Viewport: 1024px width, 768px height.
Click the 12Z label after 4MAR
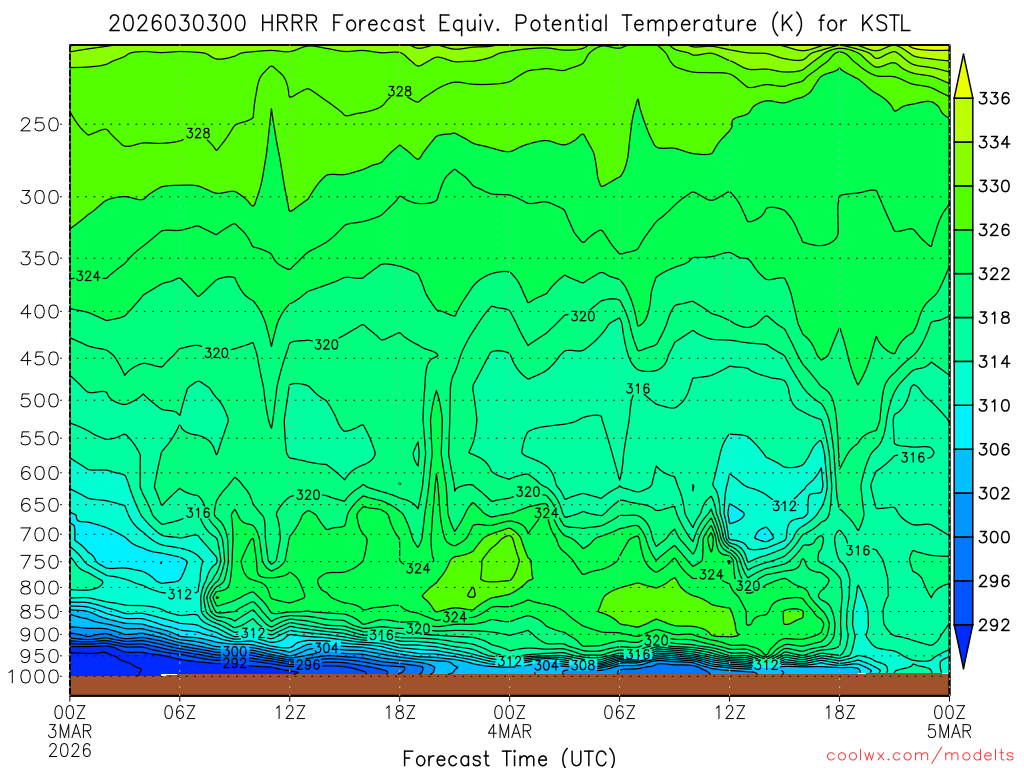729,711
